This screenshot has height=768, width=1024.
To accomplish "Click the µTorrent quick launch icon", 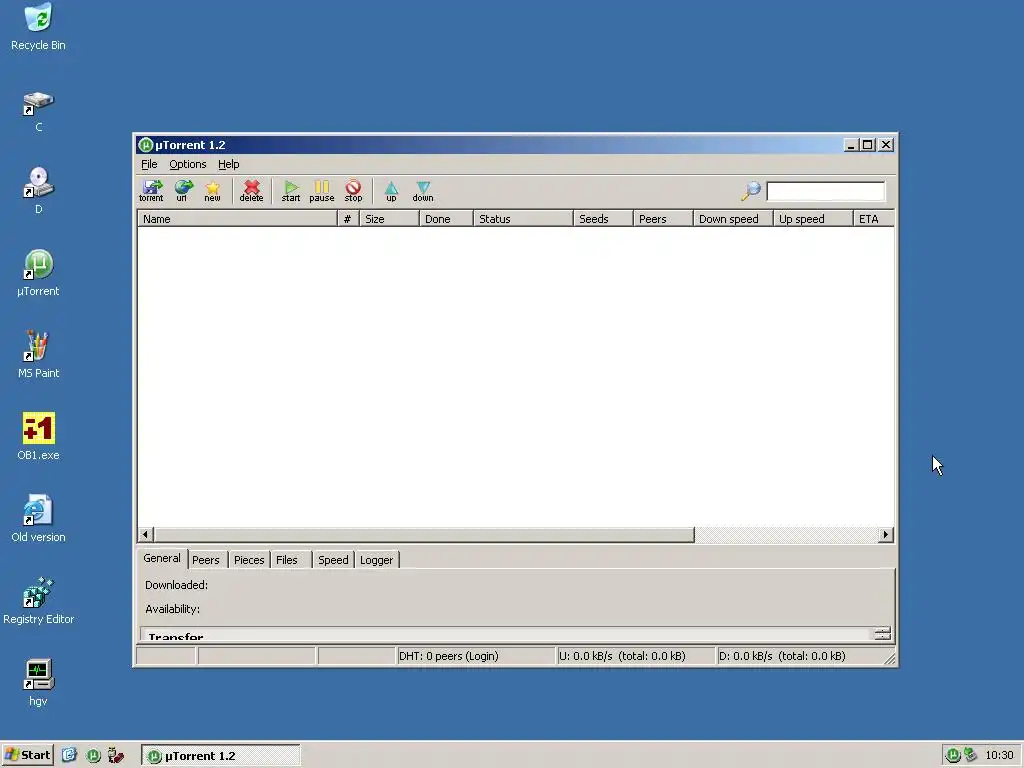I will click(x=93, y=756).
